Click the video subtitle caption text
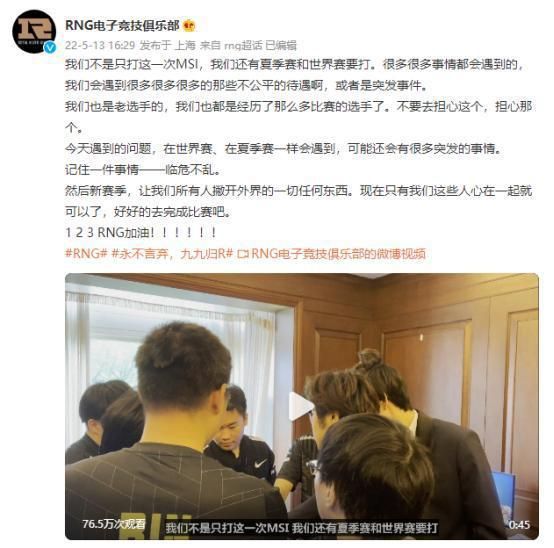The image size is (554, 548). coord(301,528)
